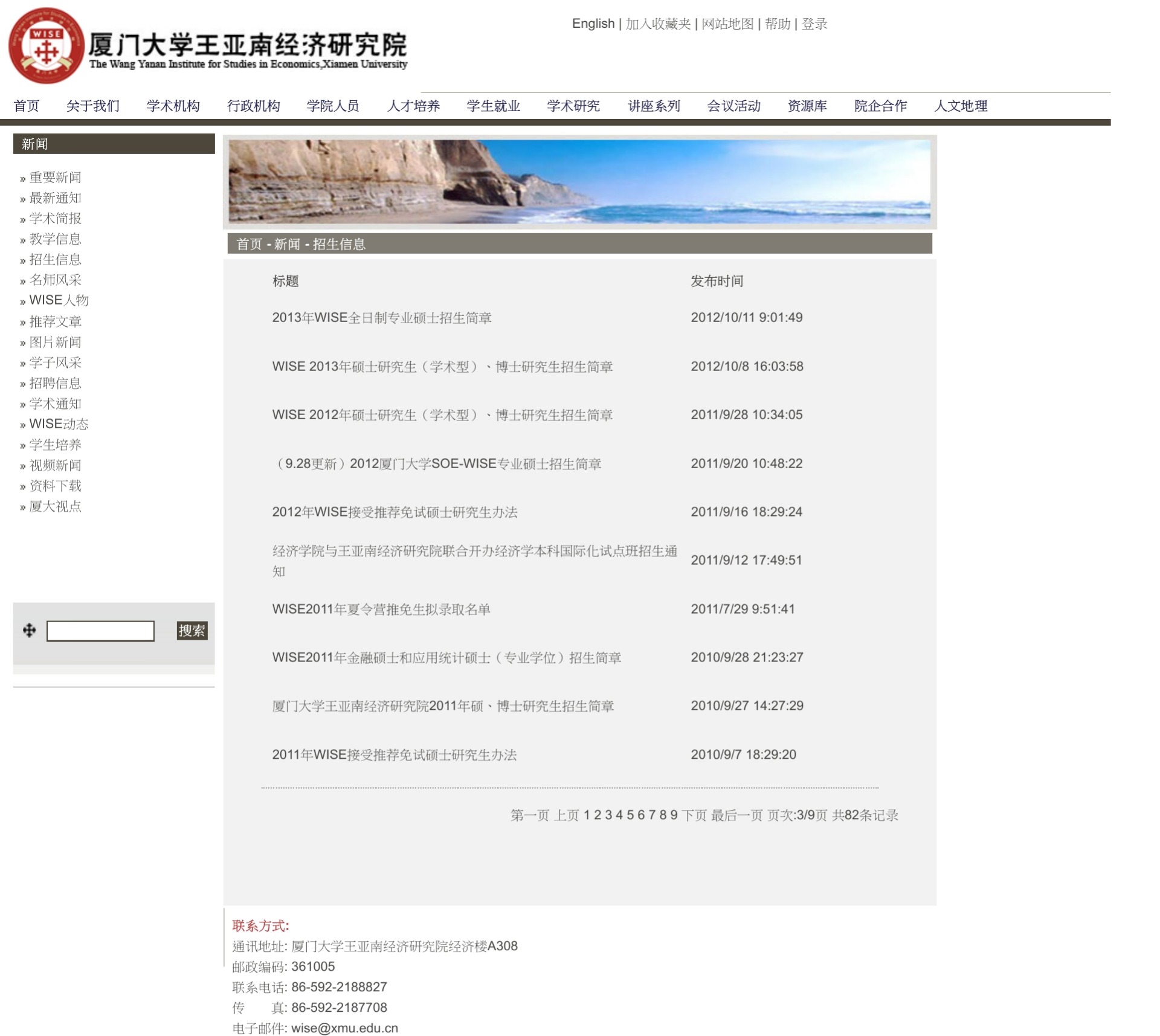Open 会议活动 navigation item

pos(734,106)
